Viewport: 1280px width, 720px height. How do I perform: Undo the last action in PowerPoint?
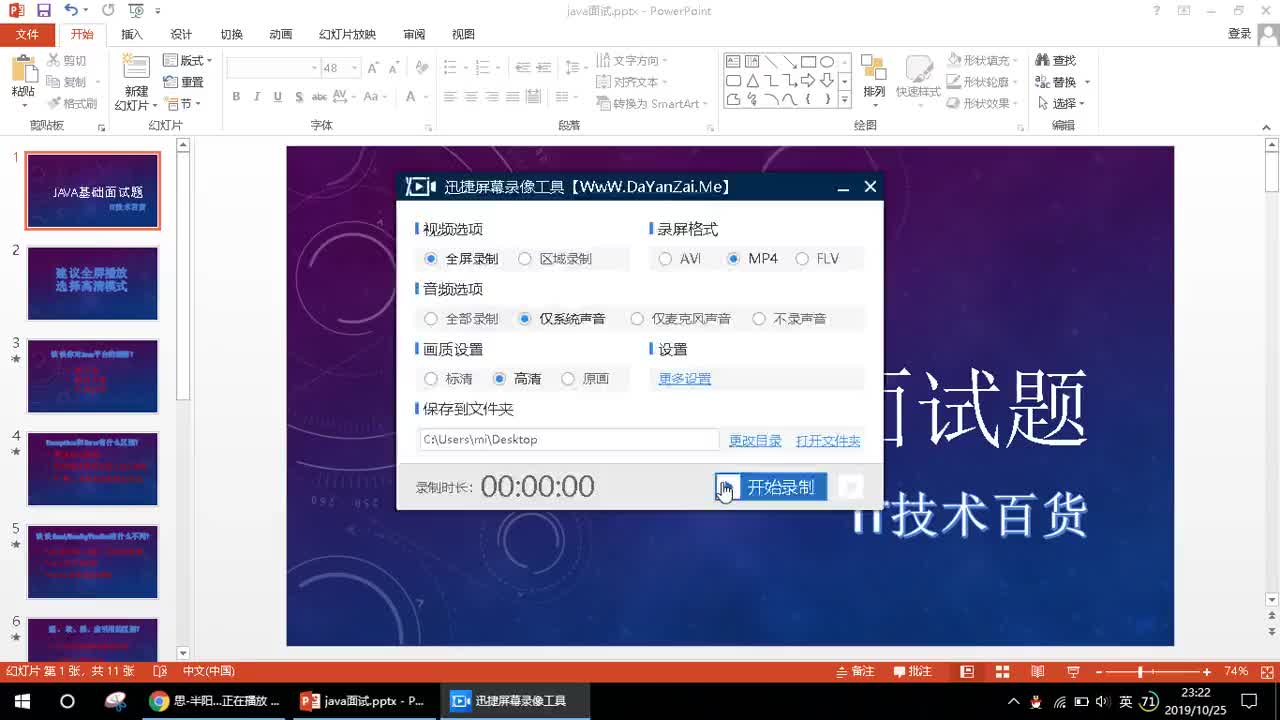(70, 10)
